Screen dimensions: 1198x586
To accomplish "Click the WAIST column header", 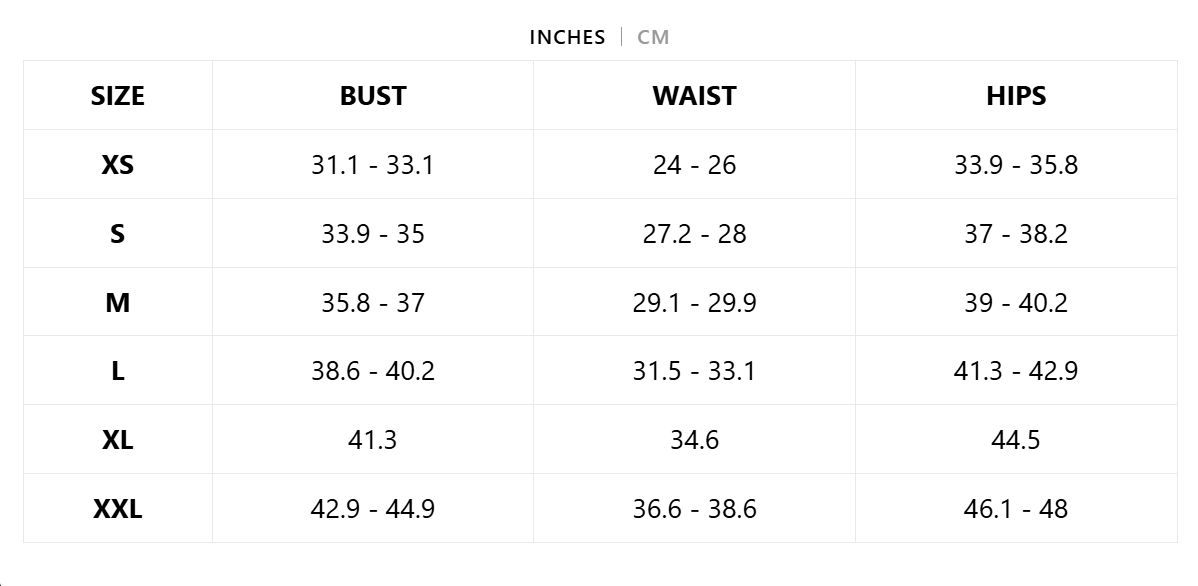I will click(694, 96).
